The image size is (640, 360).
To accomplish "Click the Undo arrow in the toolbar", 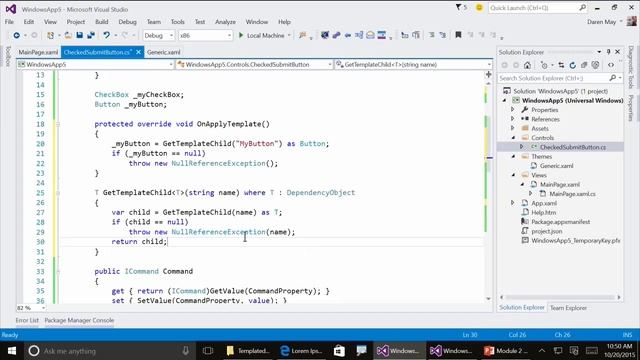I will pyautogui.click(x=107, y=36).
